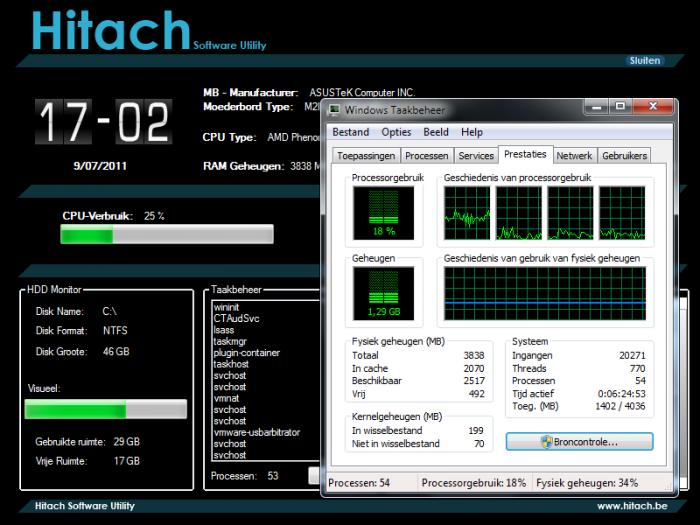Viewport: 700px width, 525px height.
Task: Click the Hitach Software Utility footer label
Action: click(x=85, y=506)
